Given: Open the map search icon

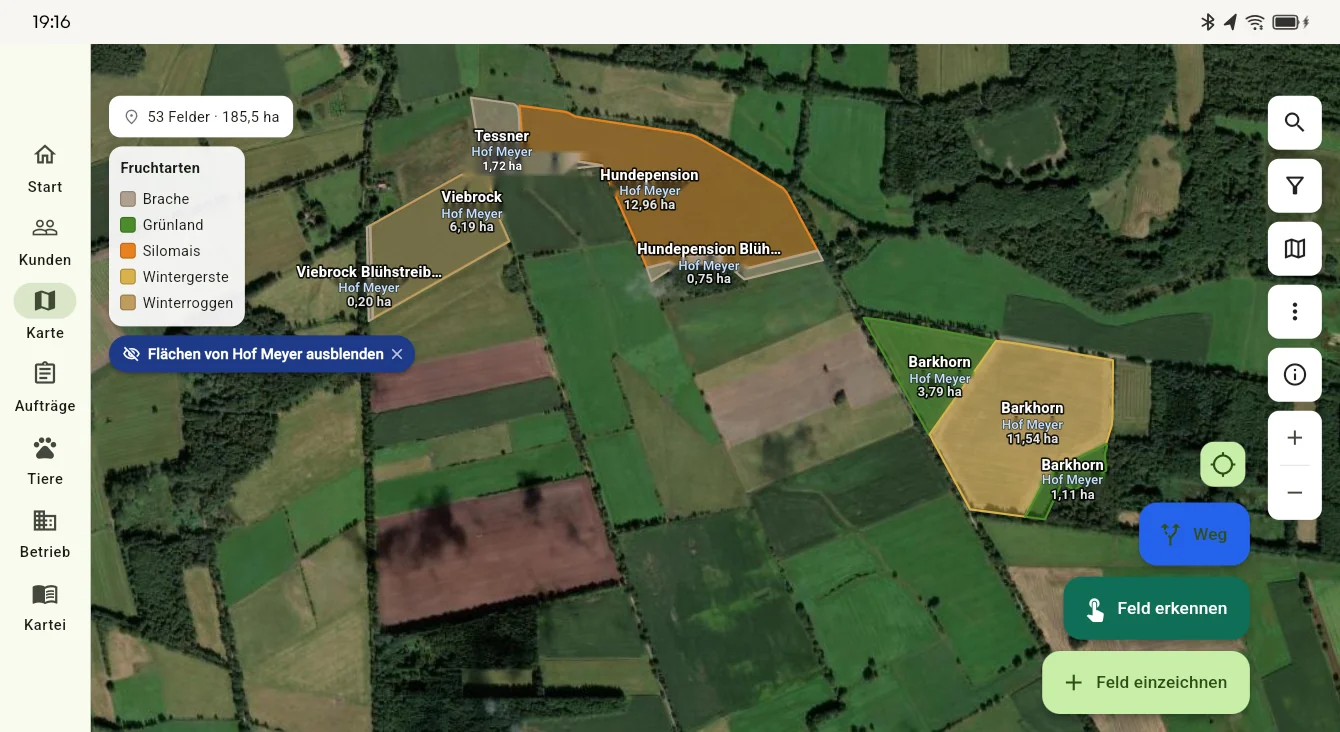Looking at the screenshot, I should (x=1294, y=123).
